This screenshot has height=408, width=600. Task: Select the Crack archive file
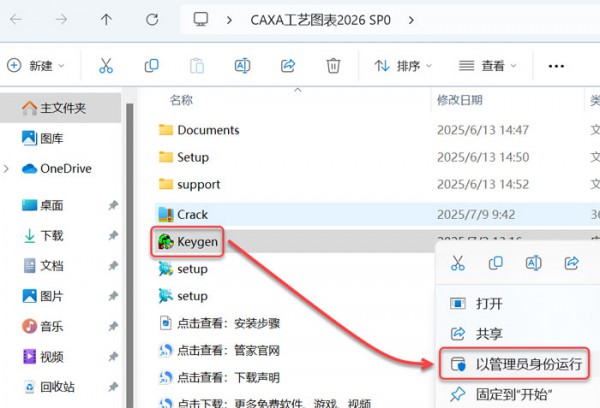click(x=183, y=214)
